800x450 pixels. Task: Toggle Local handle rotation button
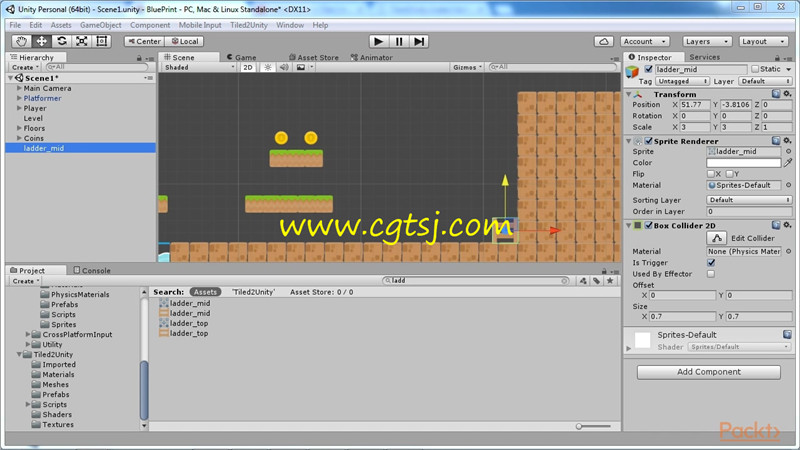point(185,41)
